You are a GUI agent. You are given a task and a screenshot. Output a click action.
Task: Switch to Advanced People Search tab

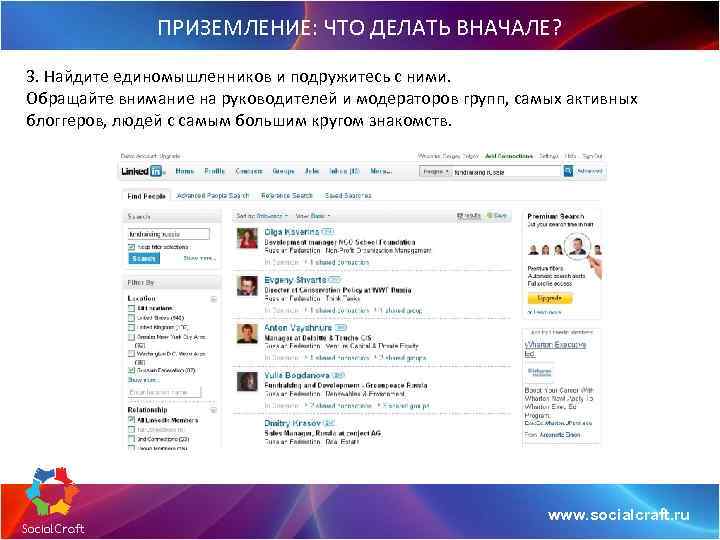213,196
